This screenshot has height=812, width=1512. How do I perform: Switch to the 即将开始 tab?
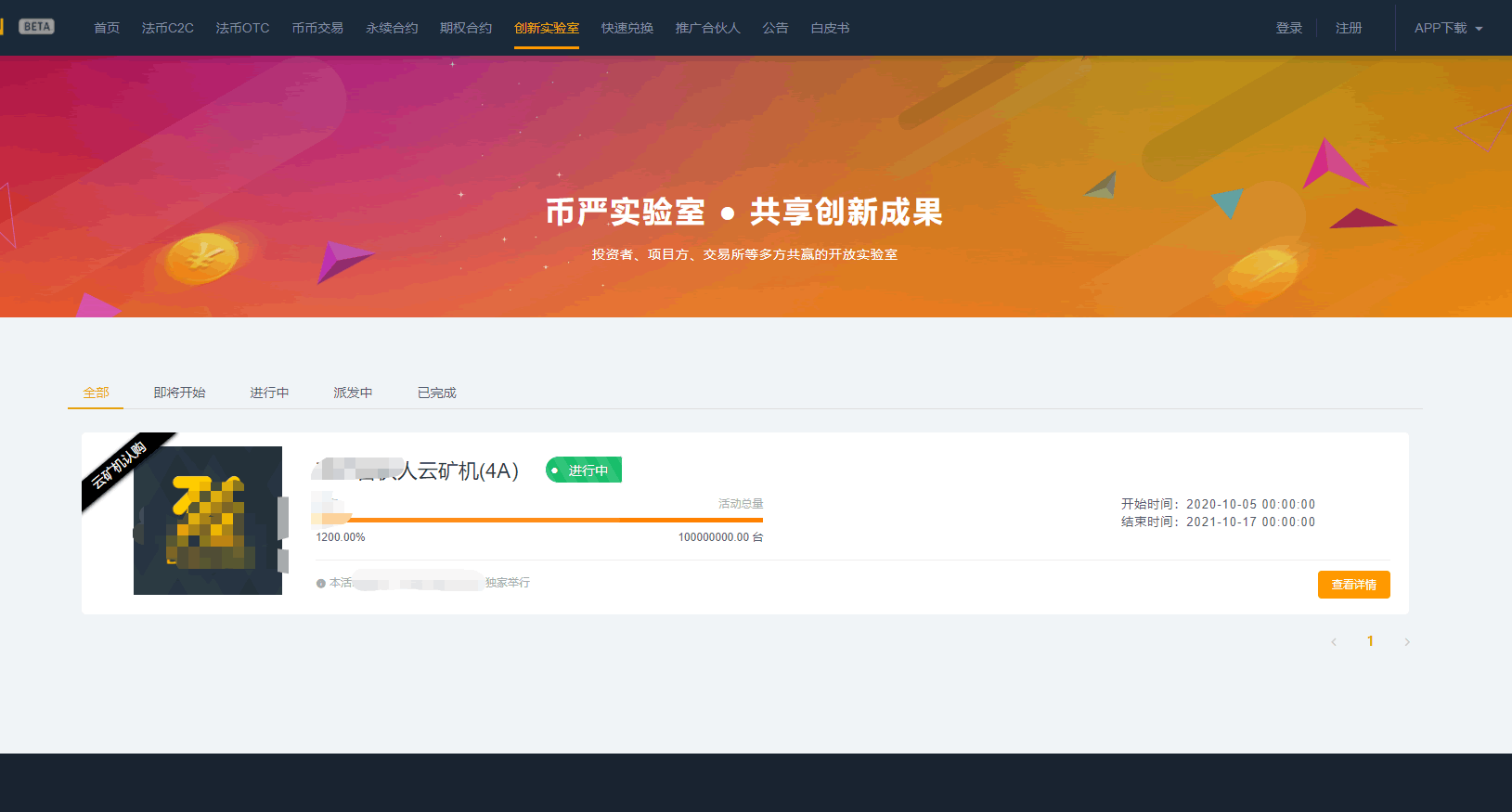click(x=179, y=393)
